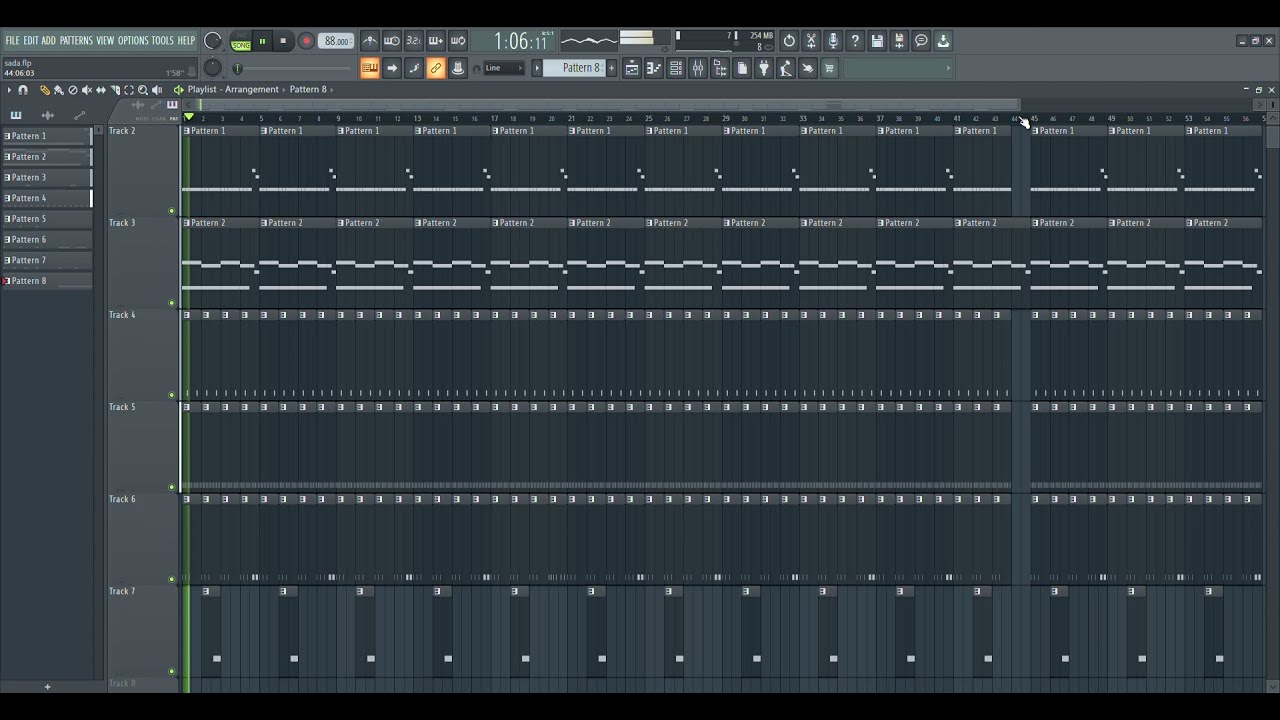Toggle the metronome icon
Viewport: 1280px width, 720px height.
point(370,41)
